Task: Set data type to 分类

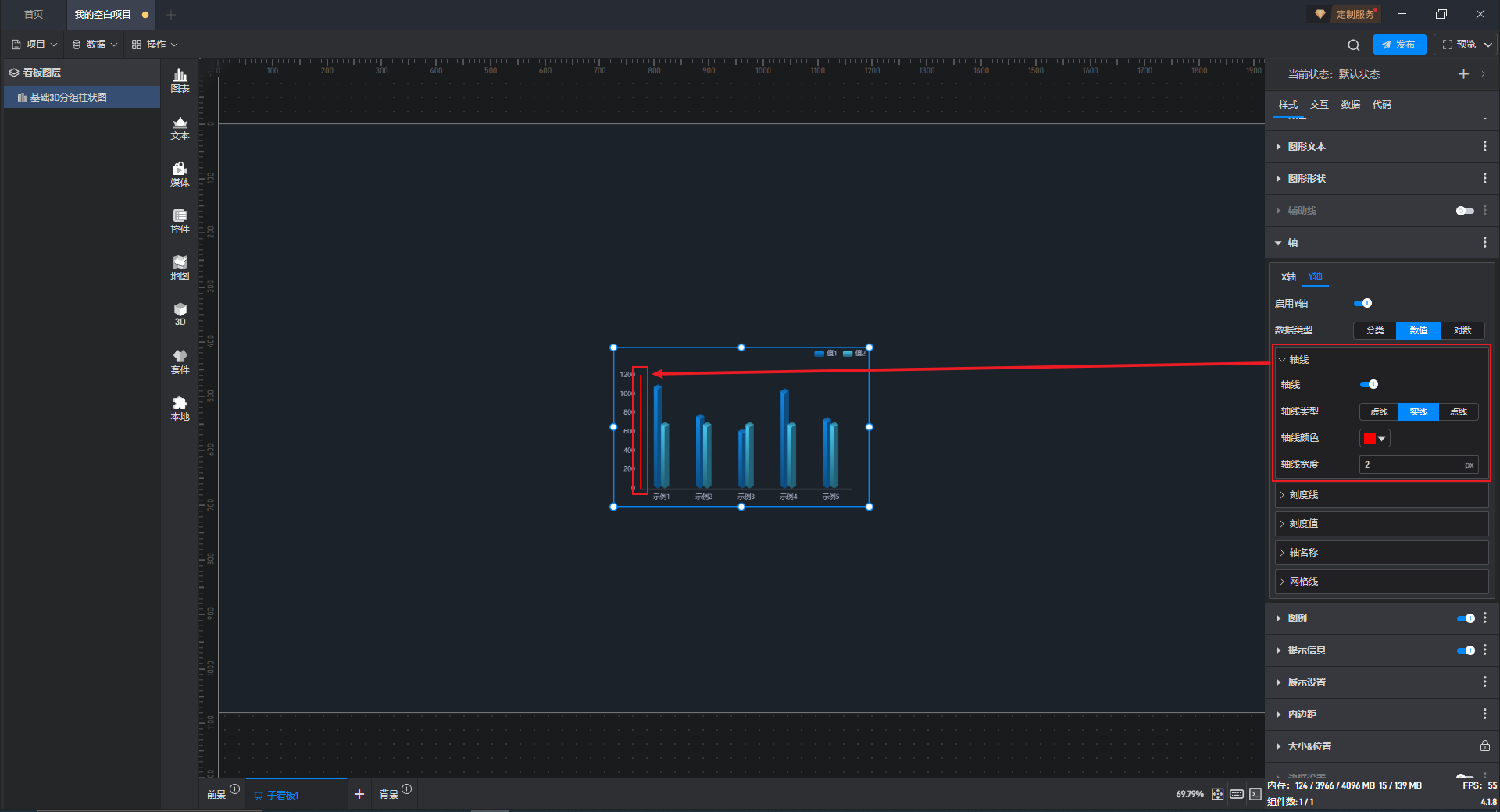Action: pos(1375,331)
